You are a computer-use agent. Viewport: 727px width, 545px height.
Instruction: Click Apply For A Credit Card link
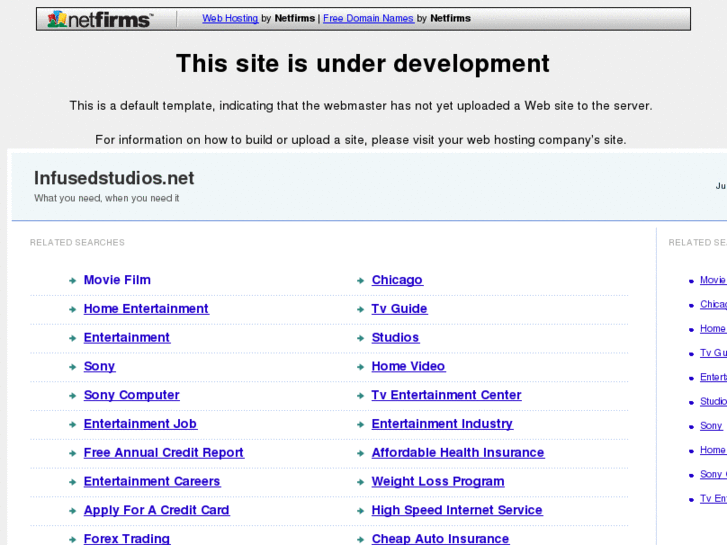tap(157, 510)
